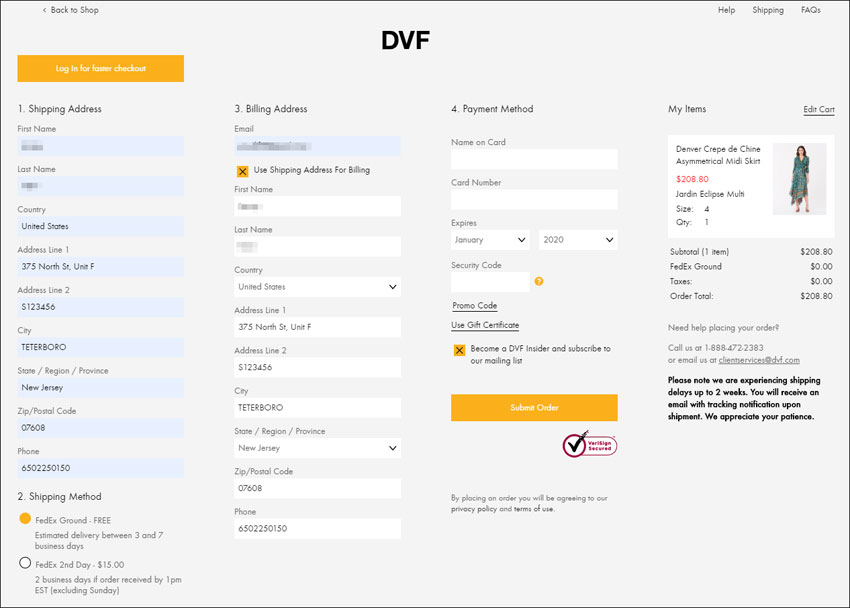Click Log In for faster checkout button
Viewport: 850px width, 608px height.
[101, 68]
